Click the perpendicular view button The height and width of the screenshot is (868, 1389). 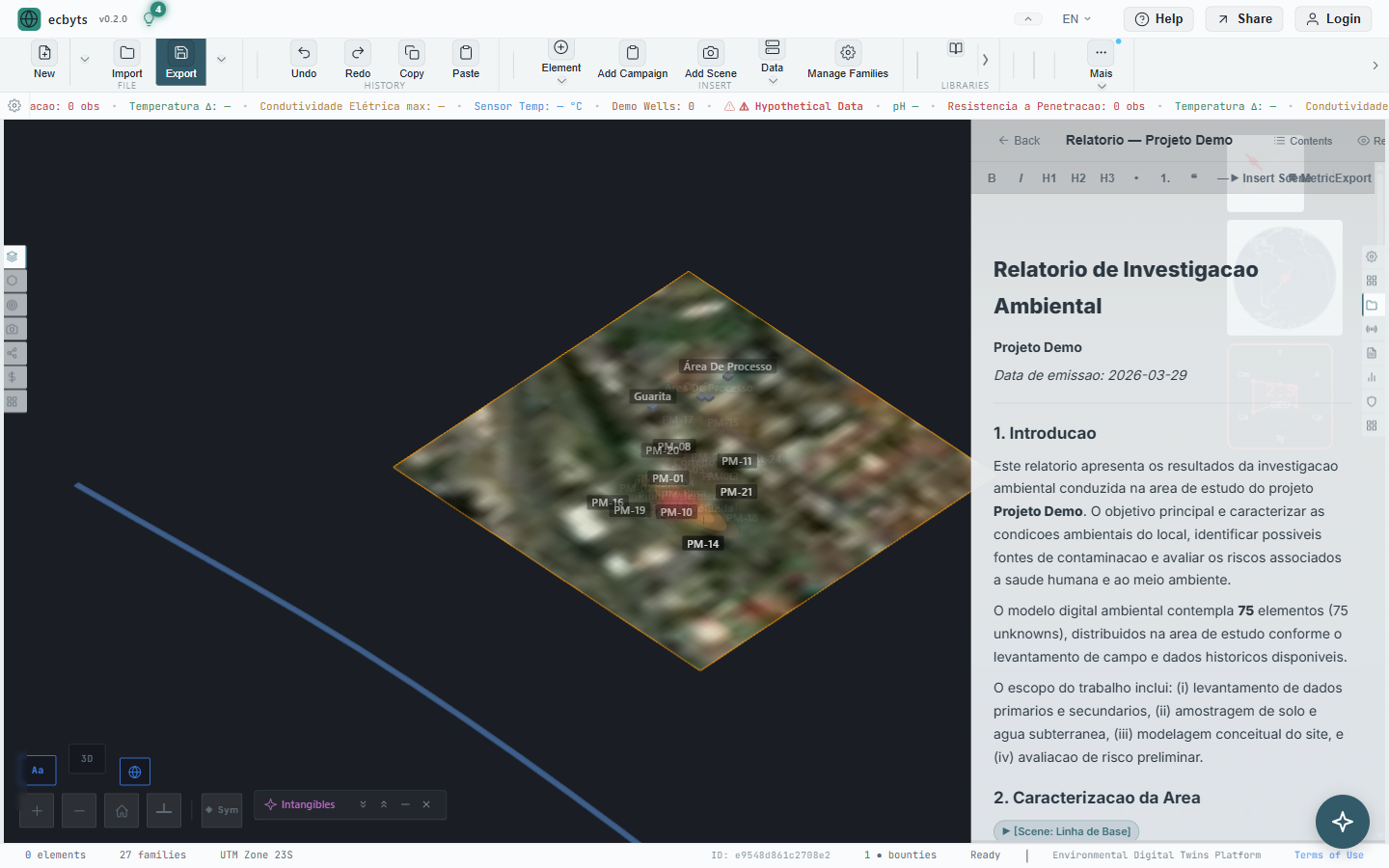[x=164, y=811]
